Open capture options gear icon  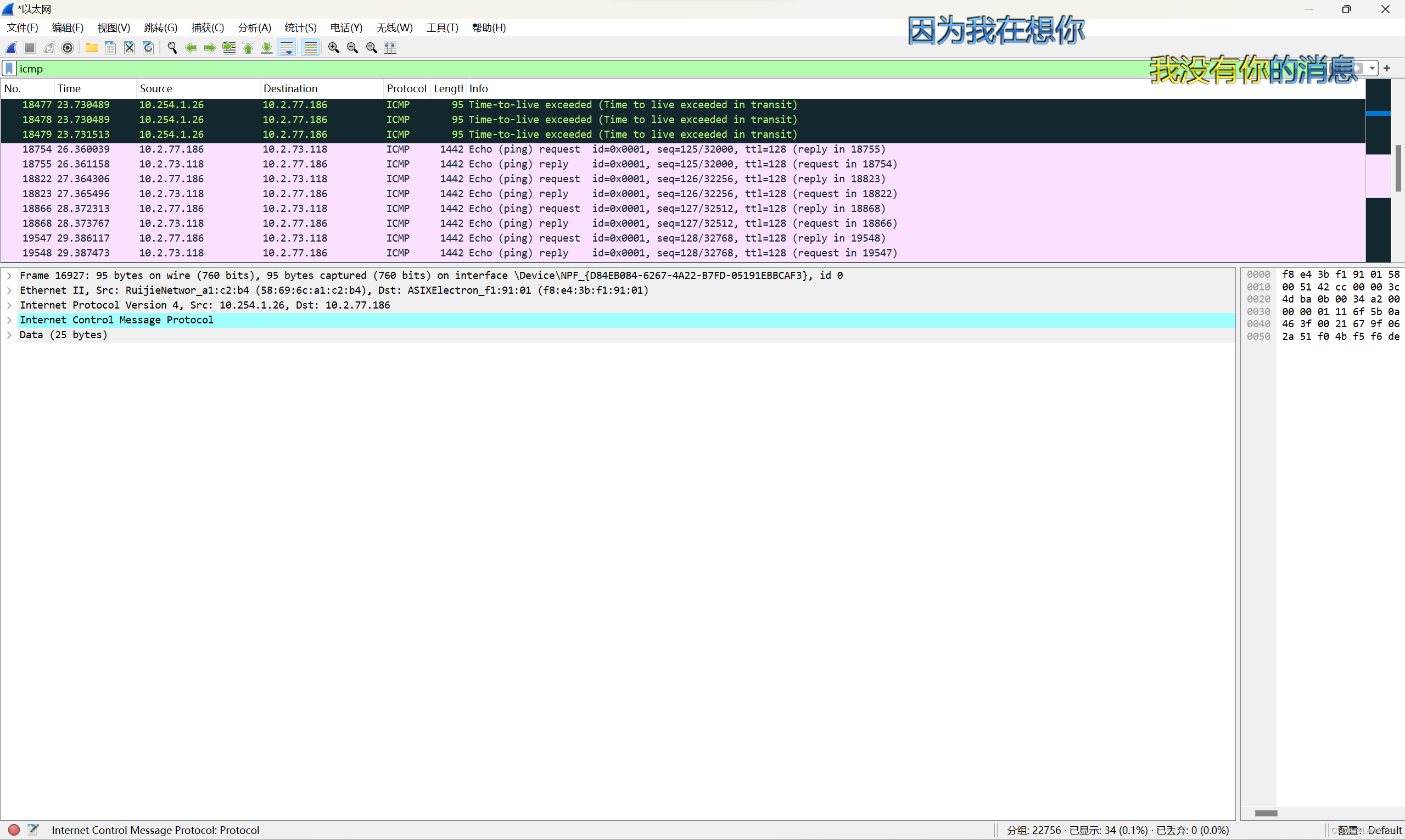pyautogui.click(x=68, y=48)
